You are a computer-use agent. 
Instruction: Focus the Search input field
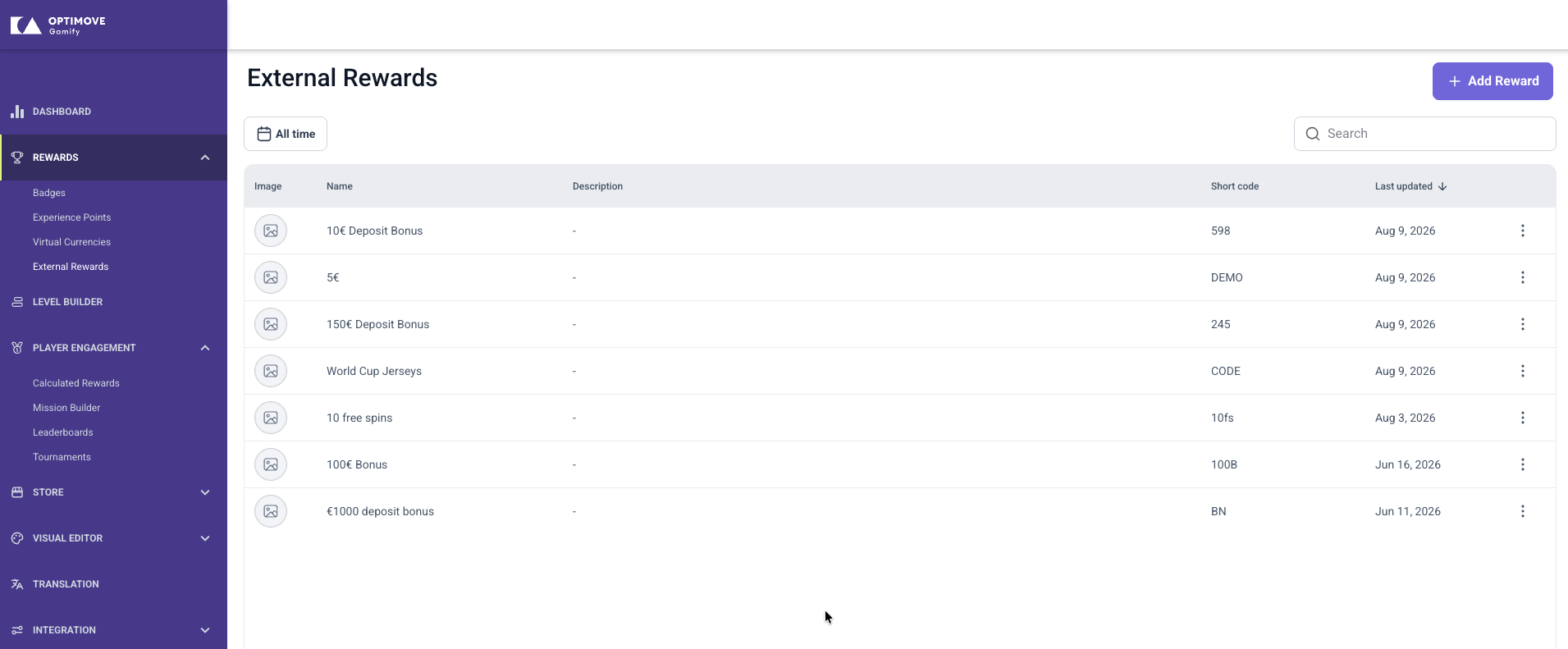coord(1425,134)
